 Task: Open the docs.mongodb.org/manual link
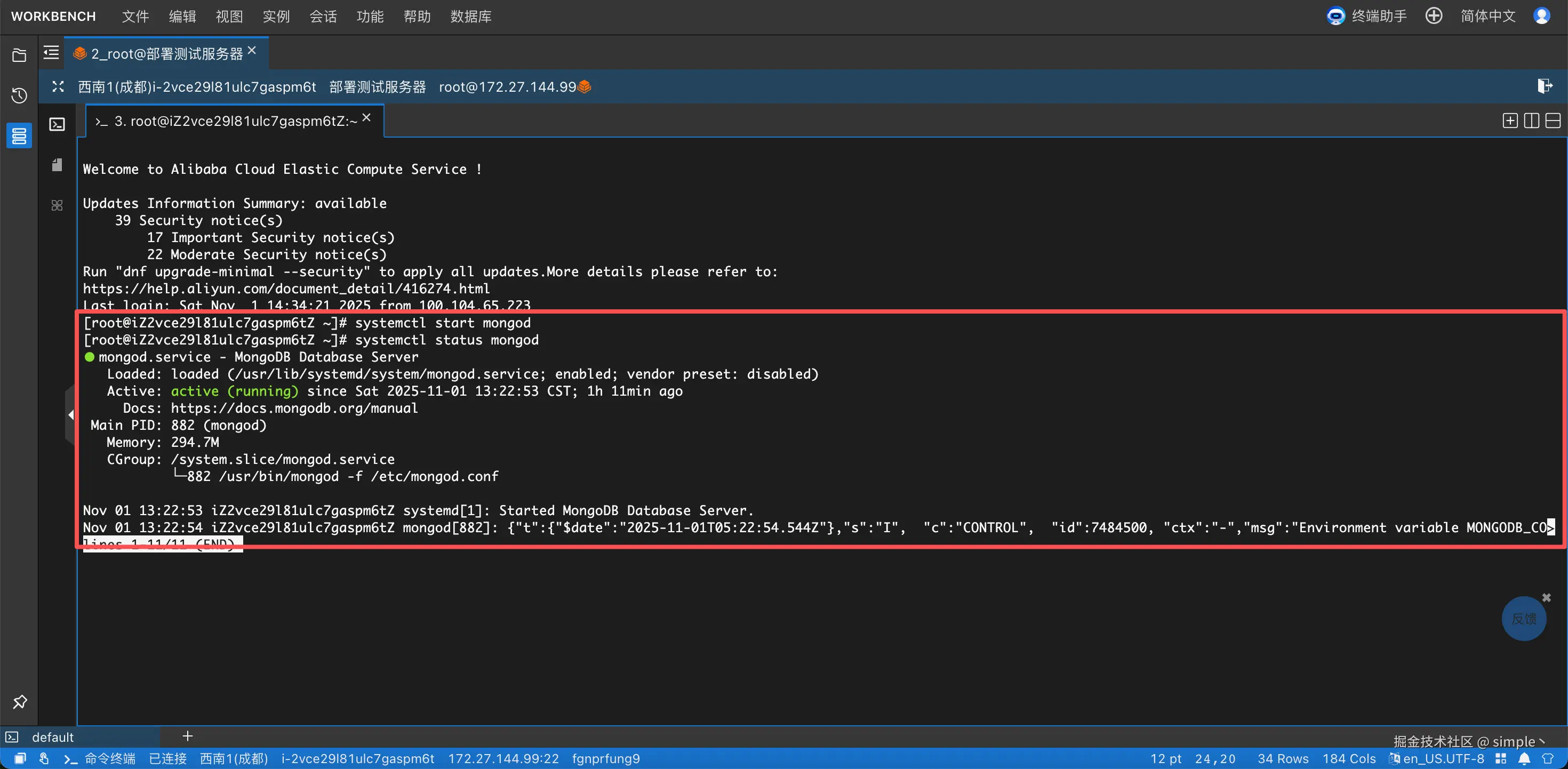point(294,408)
